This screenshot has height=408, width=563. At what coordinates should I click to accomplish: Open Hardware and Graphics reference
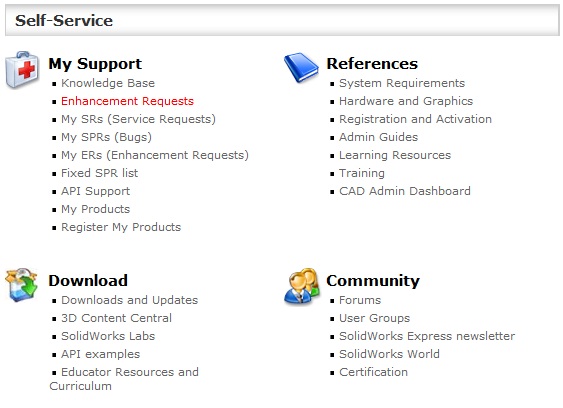[x=406, y=101]
